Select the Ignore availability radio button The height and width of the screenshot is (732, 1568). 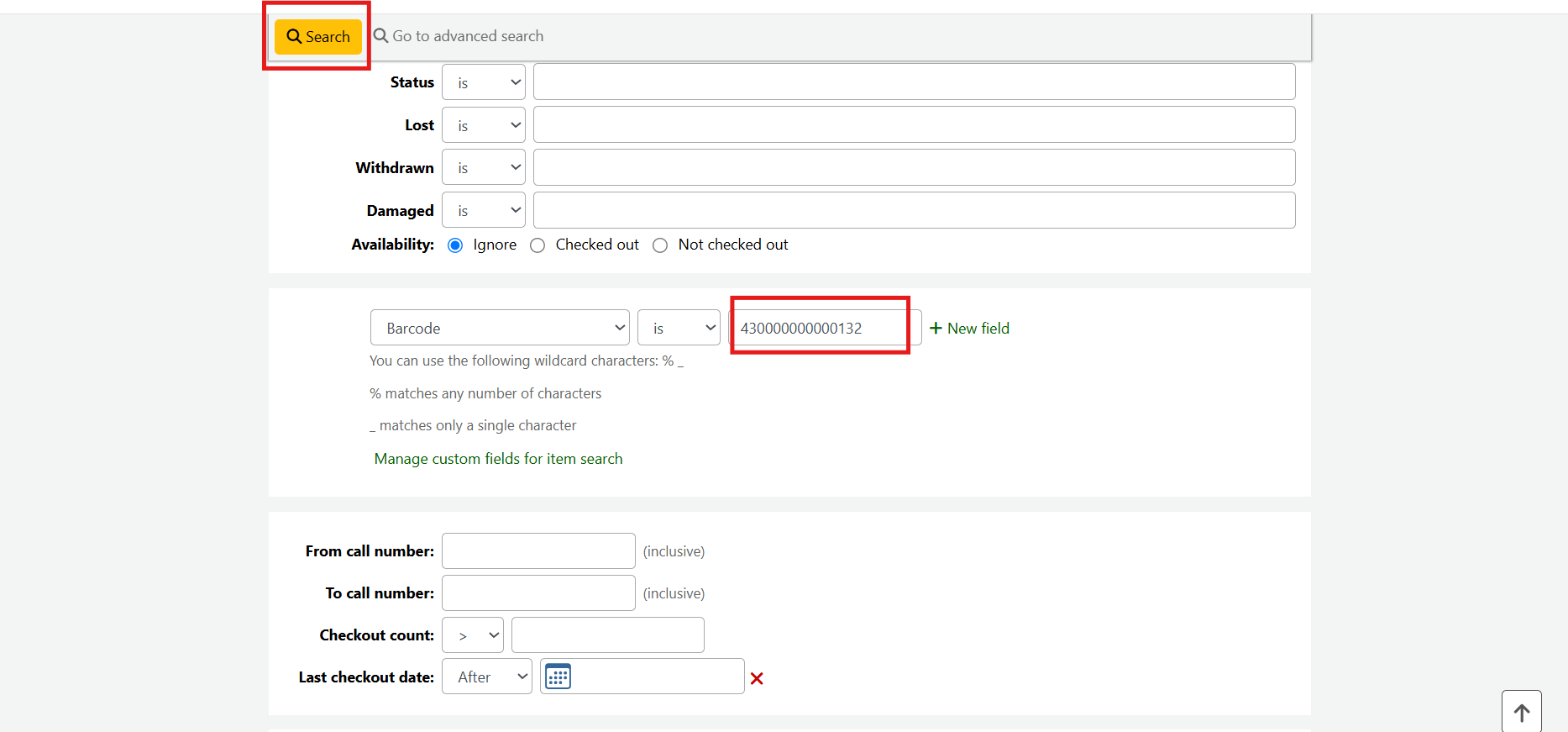click(455, 245)
